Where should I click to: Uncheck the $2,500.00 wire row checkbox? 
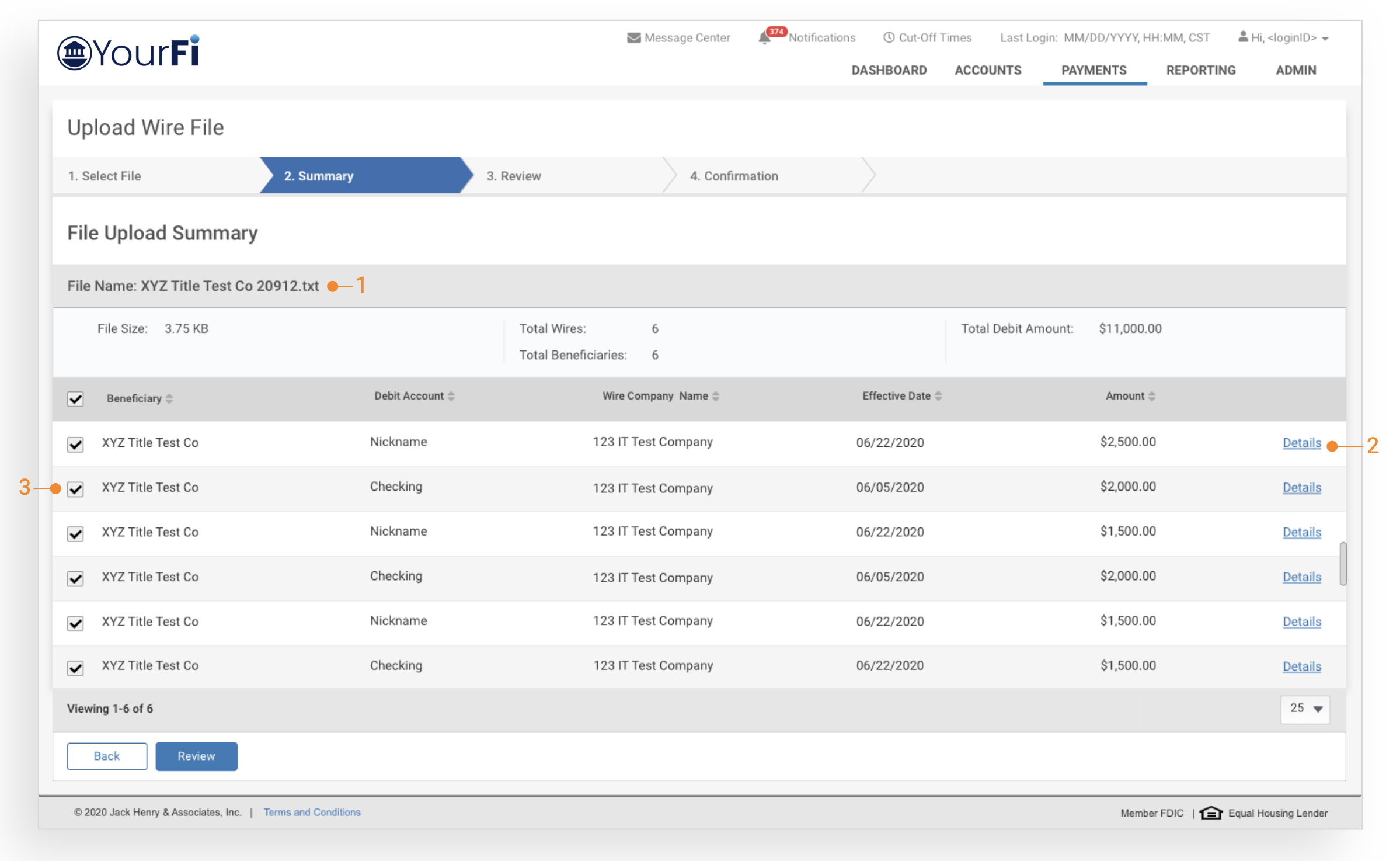(75, 444)
